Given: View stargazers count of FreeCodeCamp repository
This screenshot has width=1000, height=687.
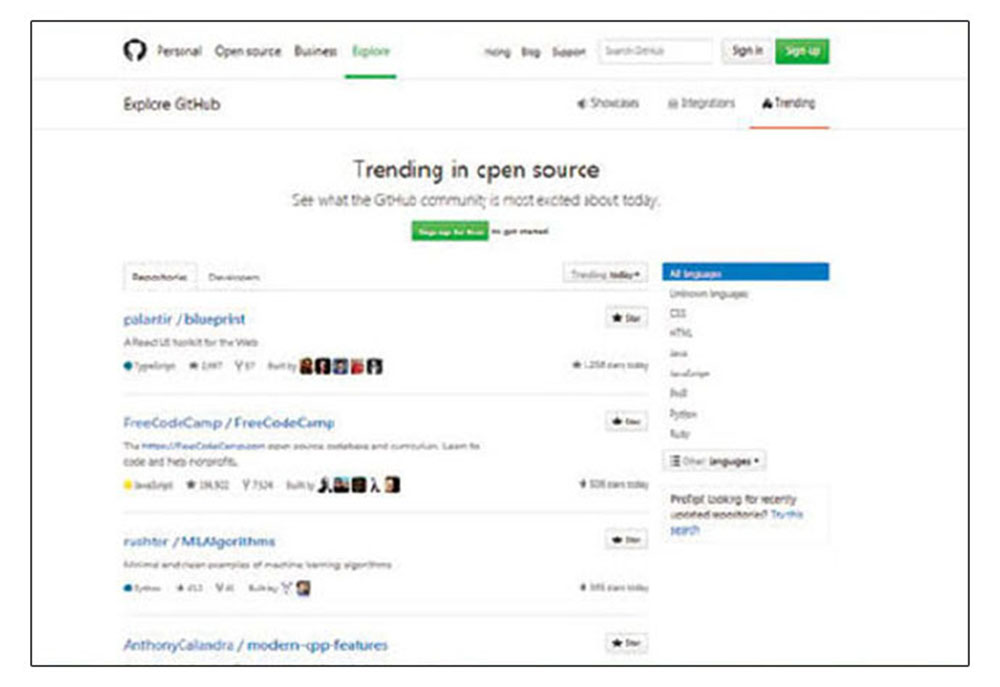Looking at the screenshot, I should [x=207, y=485].
